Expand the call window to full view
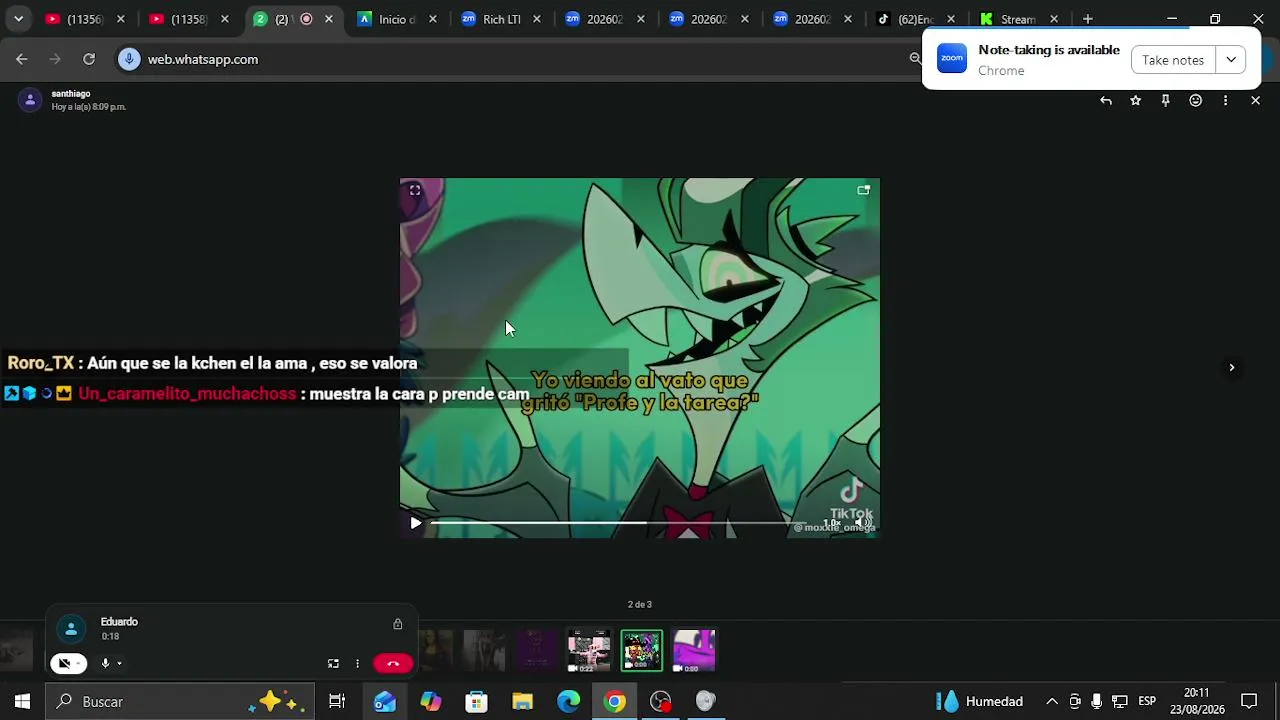Screen dimensions: 1280x720 (333, 663)
